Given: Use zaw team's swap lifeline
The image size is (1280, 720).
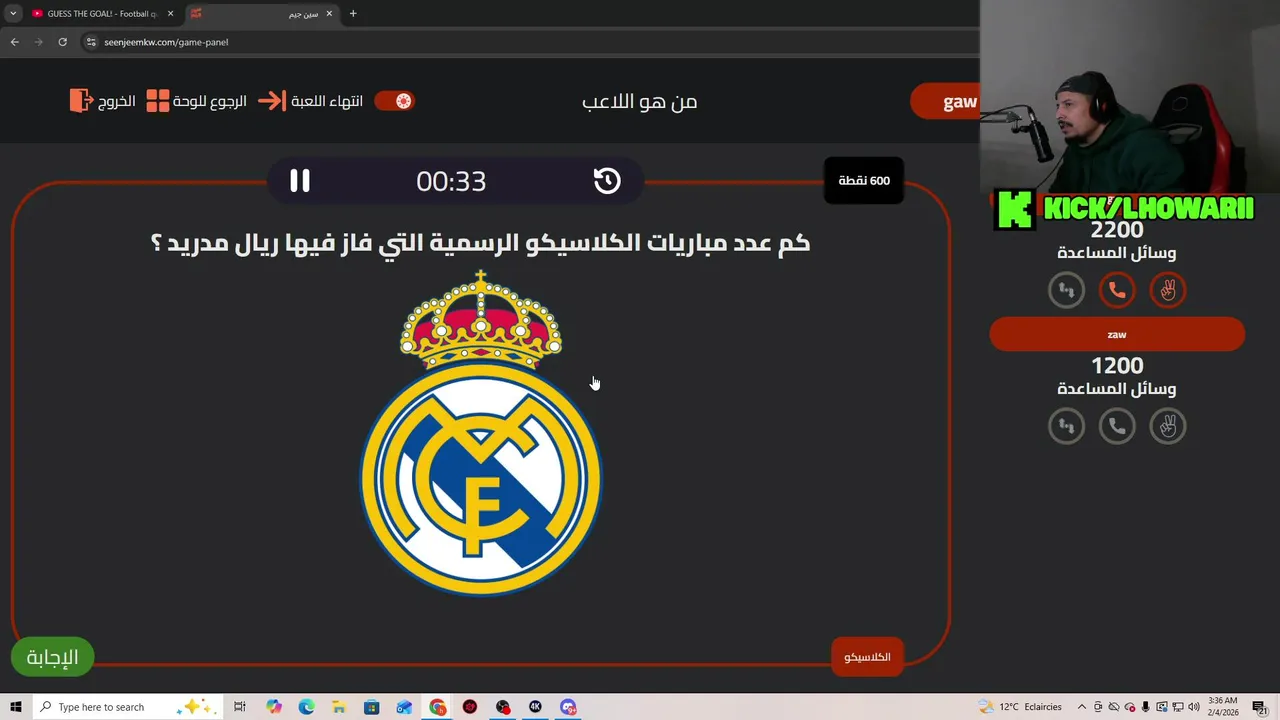Looking at the screenshot, I should [x=1066, y=426].
